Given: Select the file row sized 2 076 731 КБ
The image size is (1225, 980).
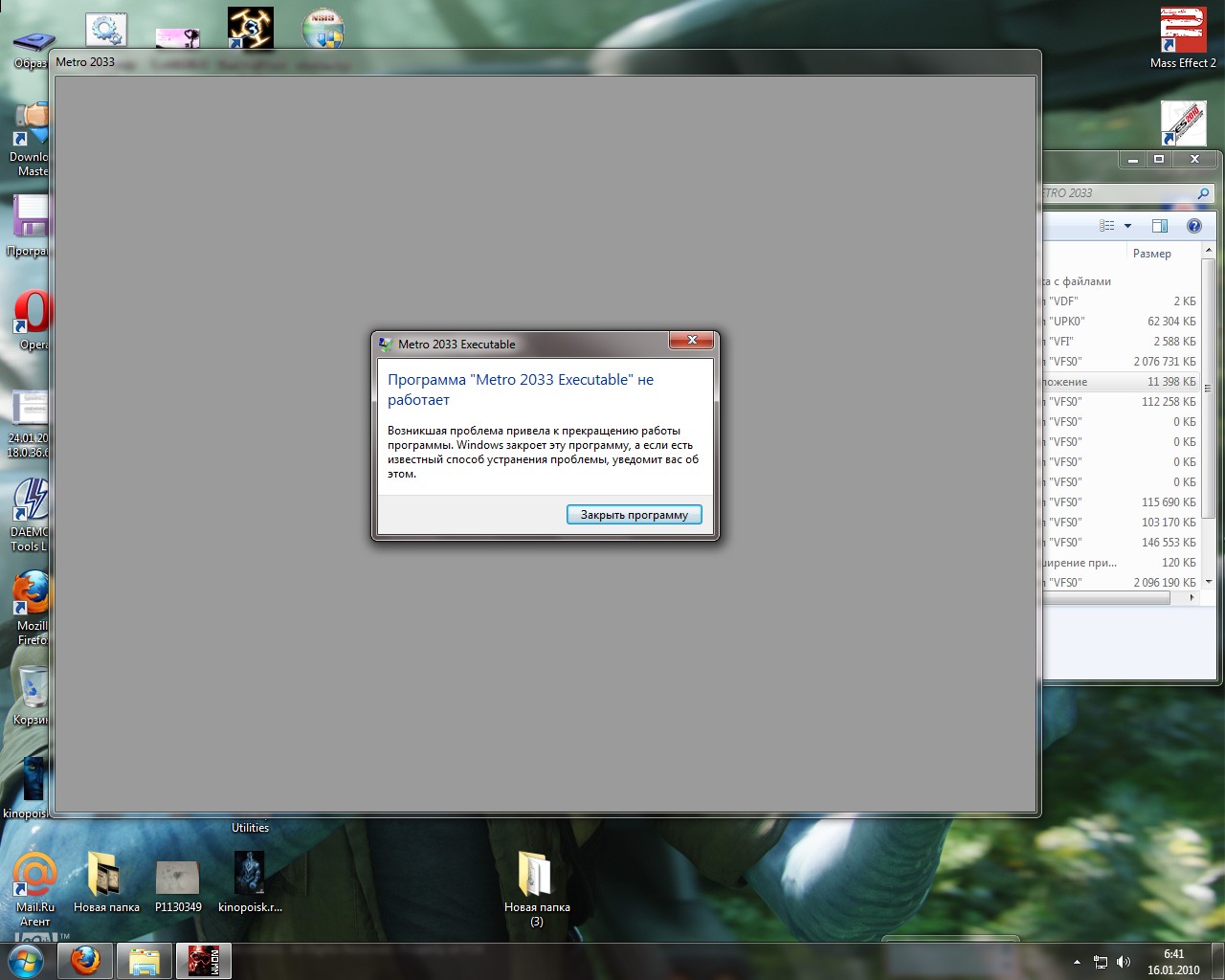Looking at the screenshot, I should (1120, 362).
